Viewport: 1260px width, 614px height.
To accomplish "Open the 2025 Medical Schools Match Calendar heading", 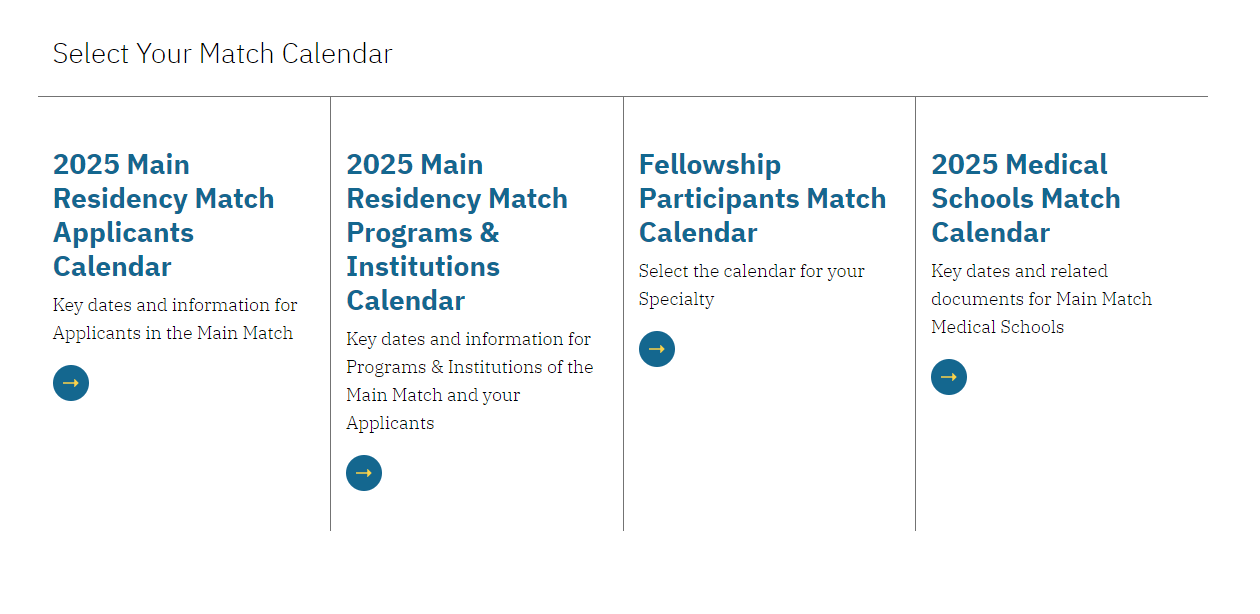I will [x=1026, y=198].
